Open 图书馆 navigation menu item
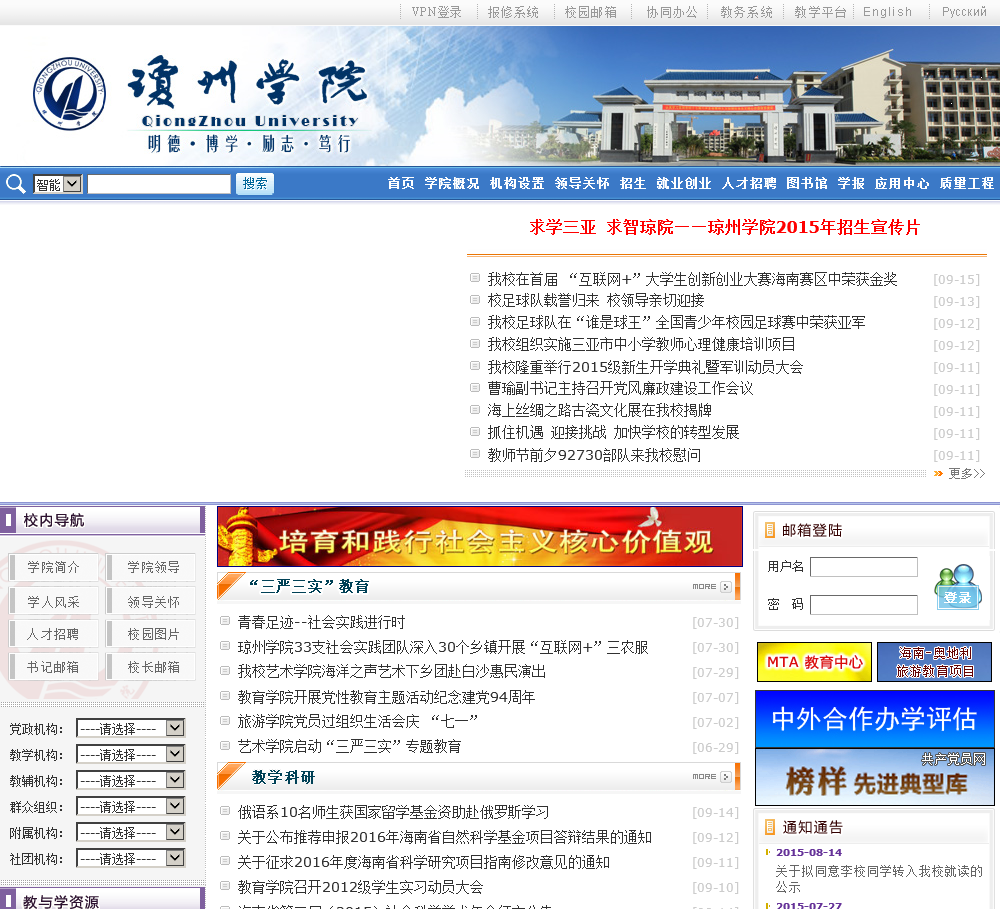This screenshot has height=909, width=1000. (807, 184)
